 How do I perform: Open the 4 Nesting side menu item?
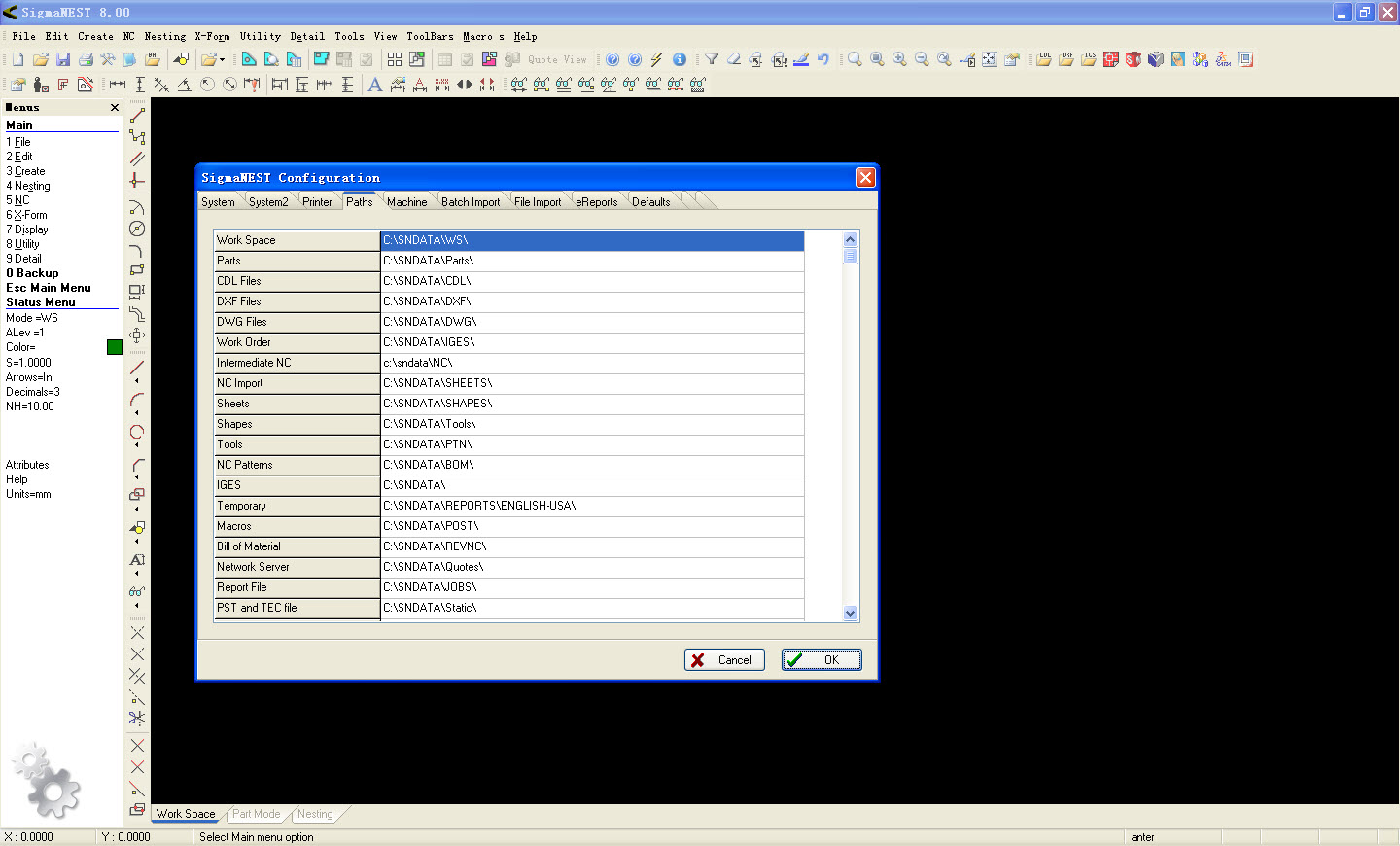click(28, 186)
